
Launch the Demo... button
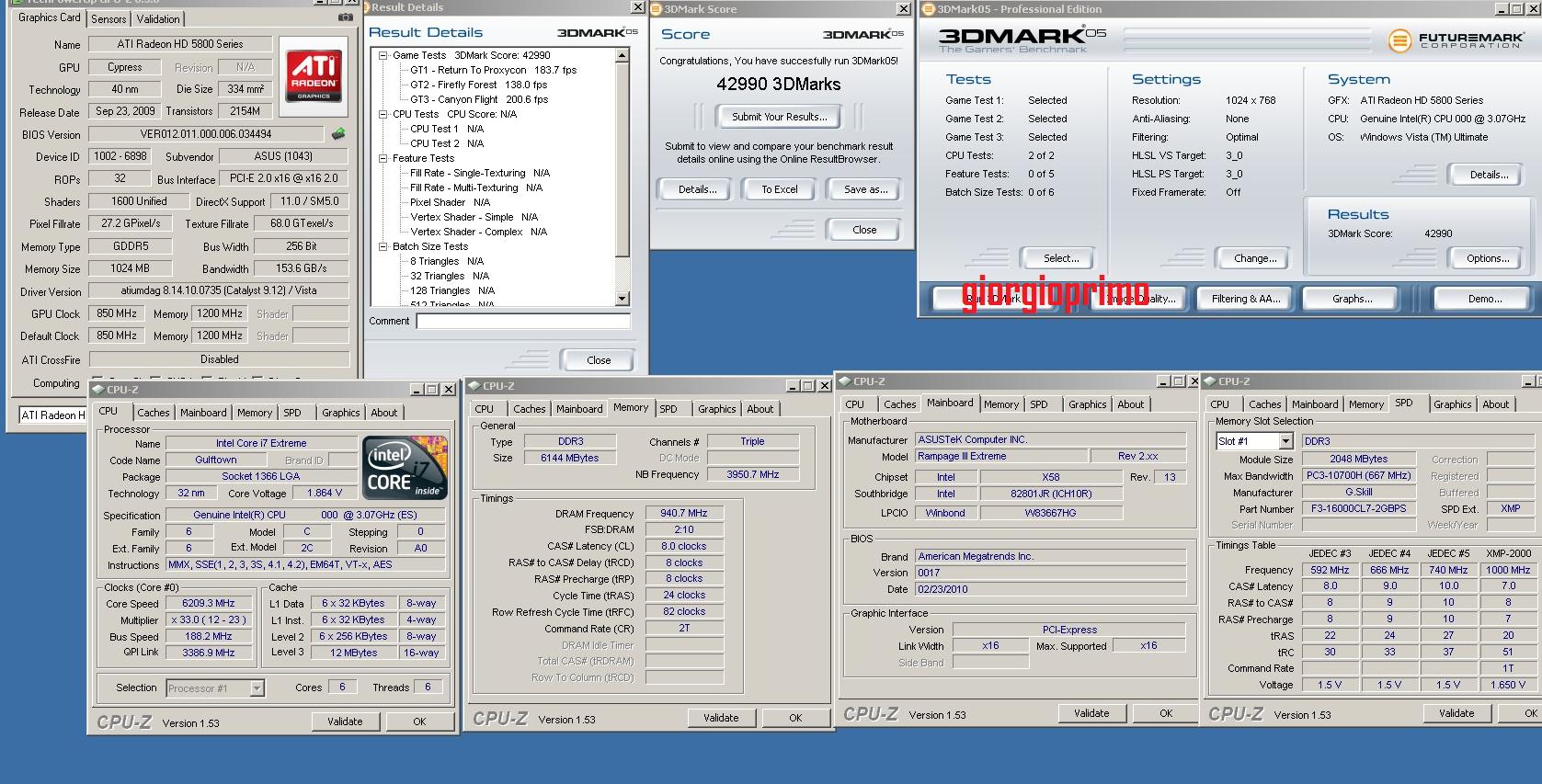coord(1484,299)
